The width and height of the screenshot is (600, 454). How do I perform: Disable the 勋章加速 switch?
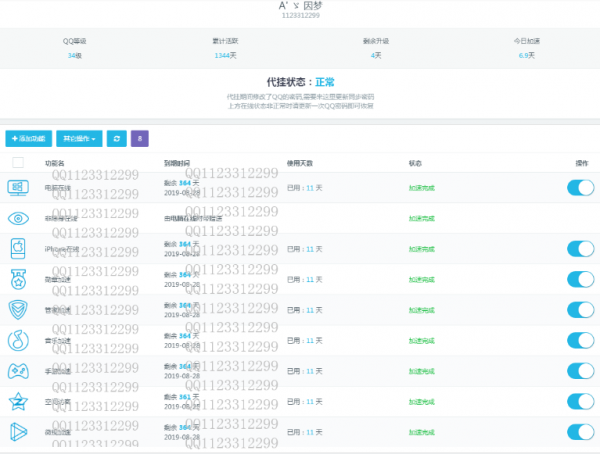pos(580,279)
